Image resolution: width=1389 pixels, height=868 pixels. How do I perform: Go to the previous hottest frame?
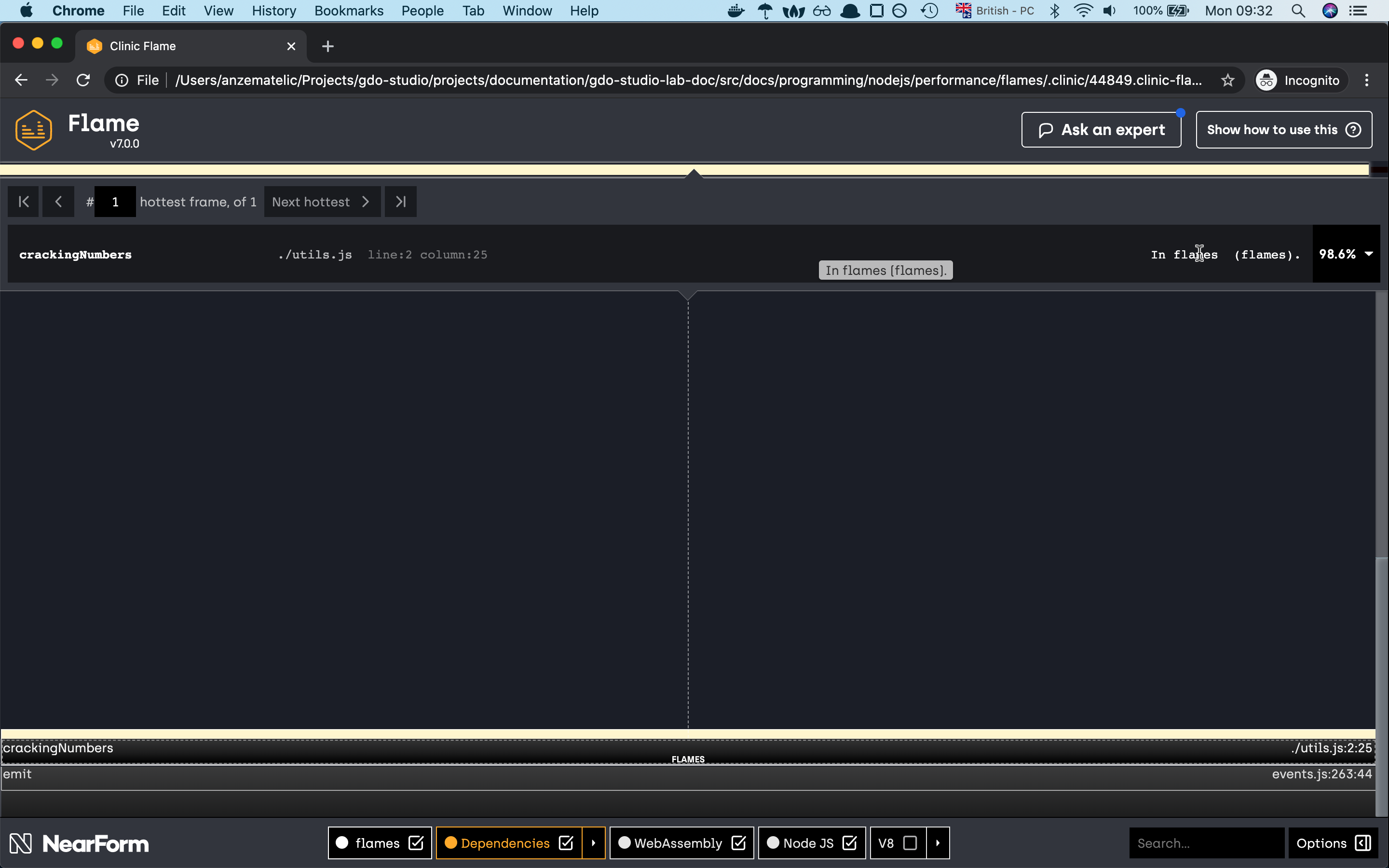pyautogui.click(x=58, y=202)
